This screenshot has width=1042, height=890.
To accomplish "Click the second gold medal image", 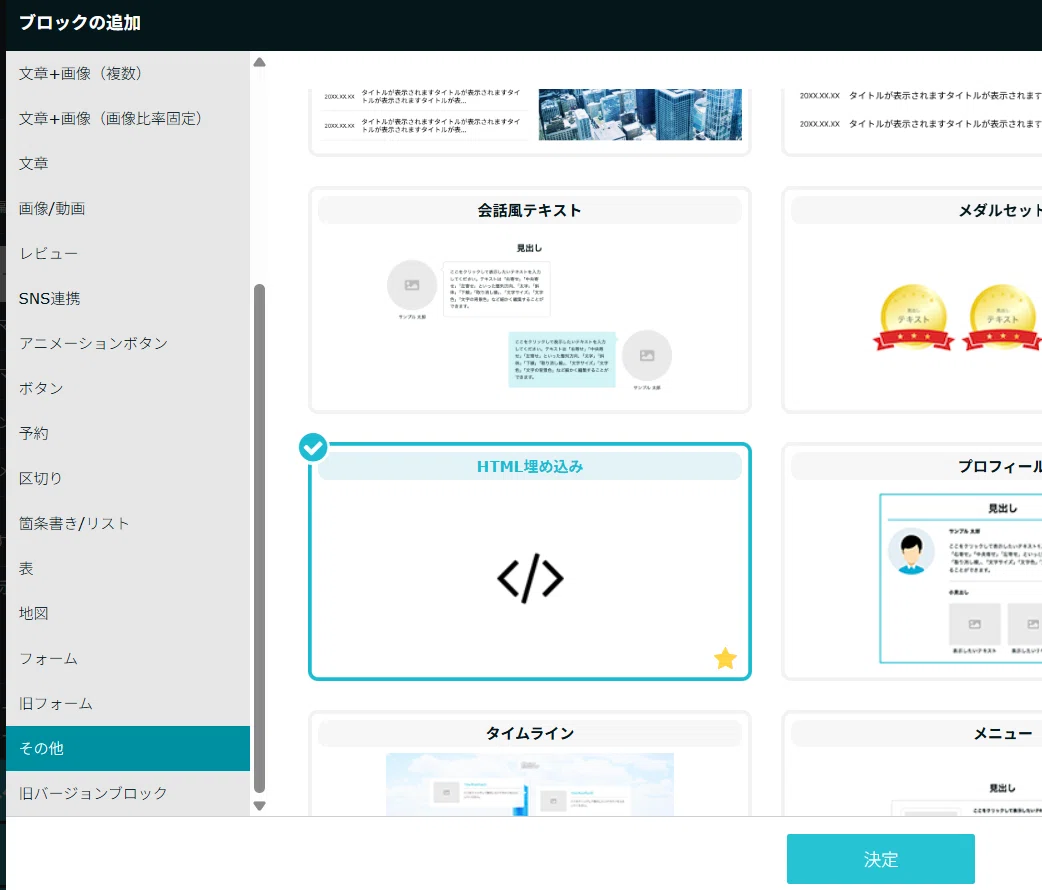I will coord(1002,318).
